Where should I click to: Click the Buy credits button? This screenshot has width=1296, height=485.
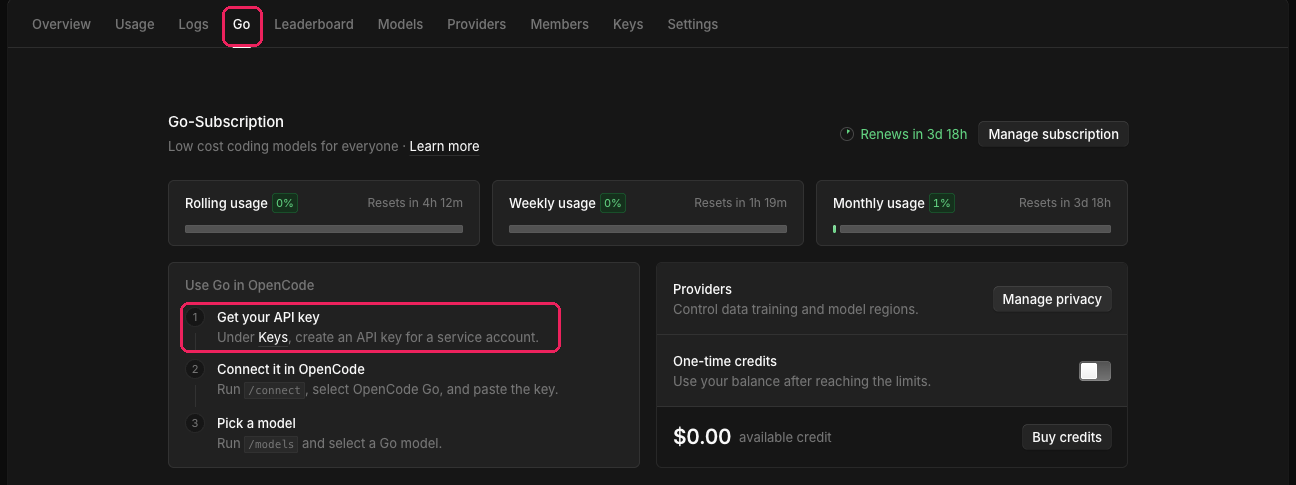pos(1067,437)
